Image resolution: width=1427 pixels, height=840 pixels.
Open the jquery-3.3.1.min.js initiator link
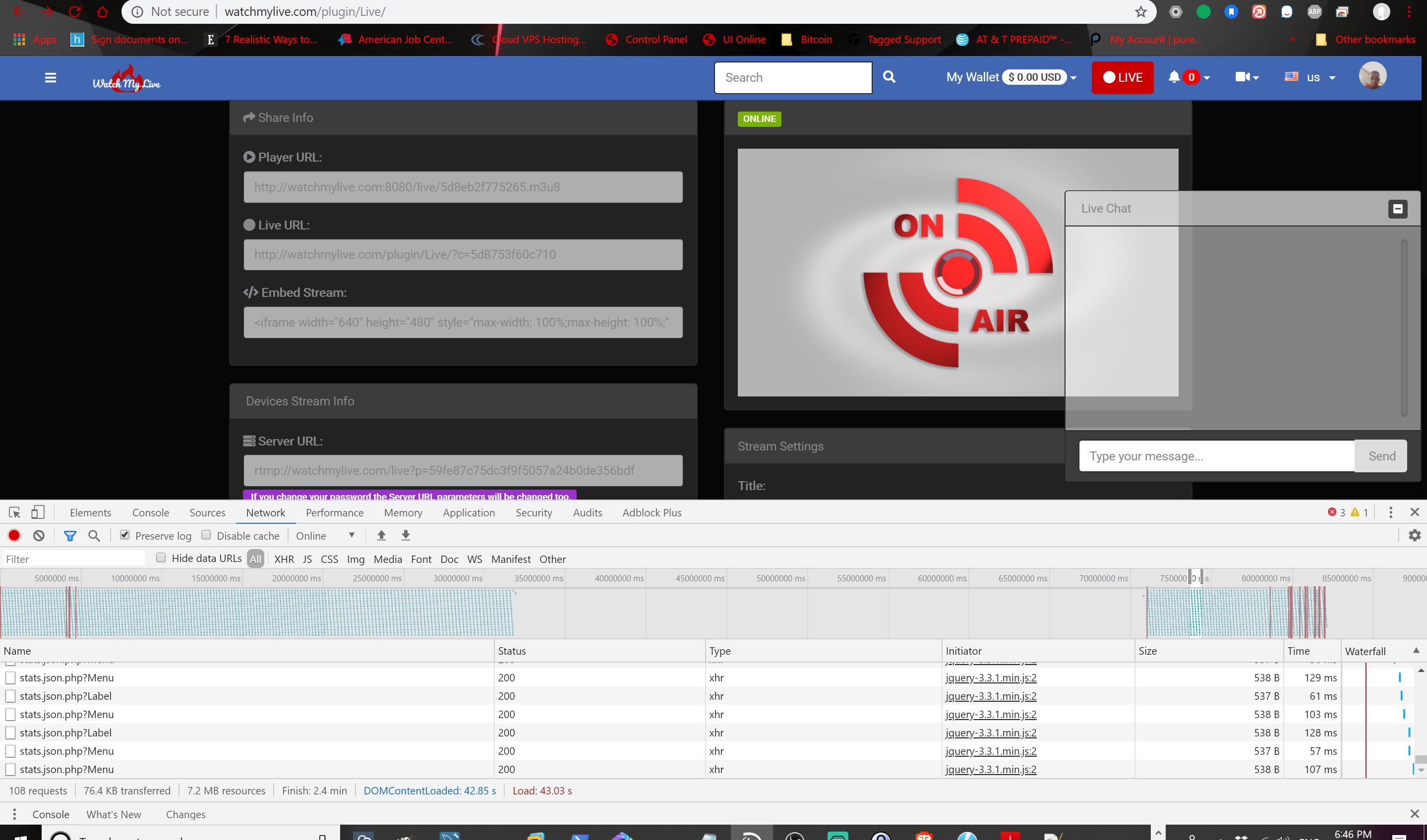pos(991,677)
